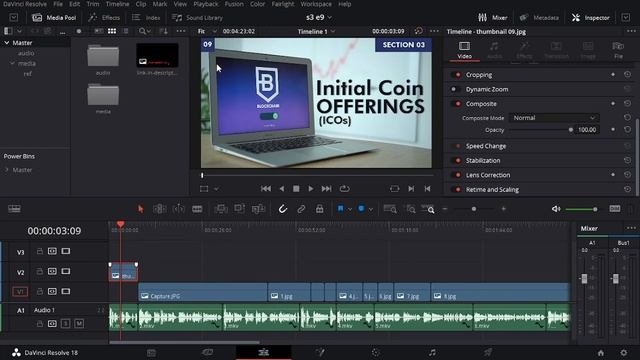Select the Video tab in Inspector
The height and width of the screenshot is (360, 640).
pyautogui.click(x=464, y=50)
